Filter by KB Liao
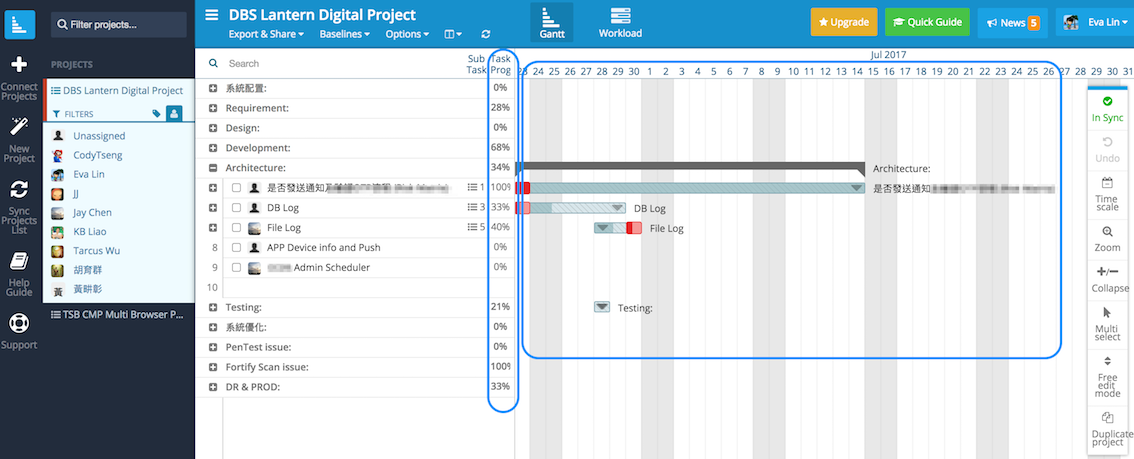This screenshot has width=1134, height=459. click(x=90, y=232)
